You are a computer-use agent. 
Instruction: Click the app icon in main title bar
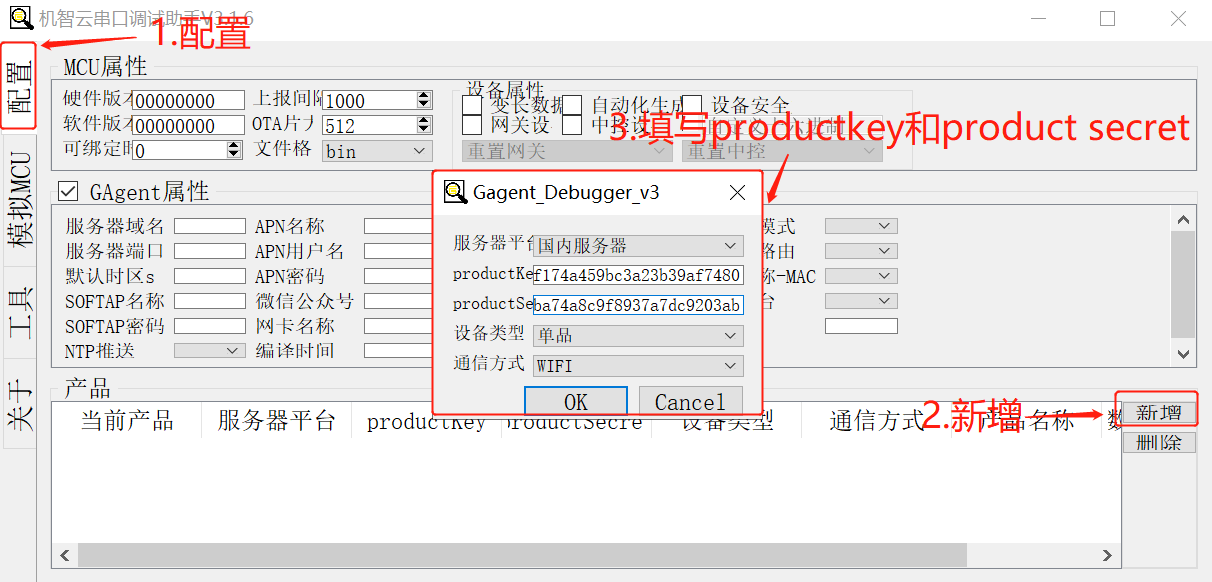tap(19, 17)
